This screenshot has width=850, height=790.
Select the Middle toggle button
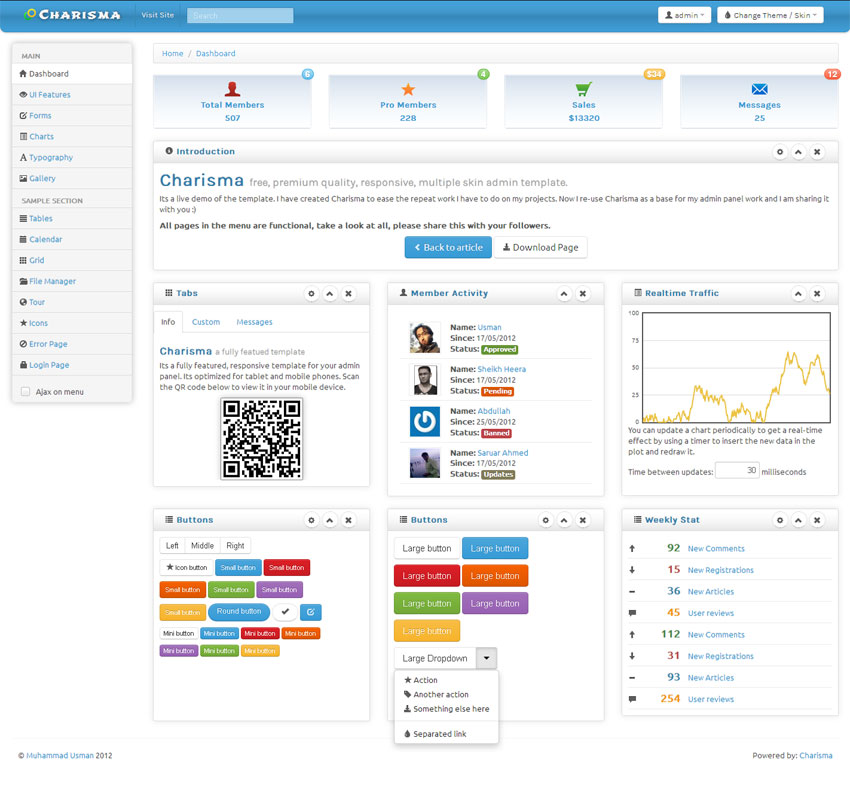pyautogui.click(x=202, y=546)
